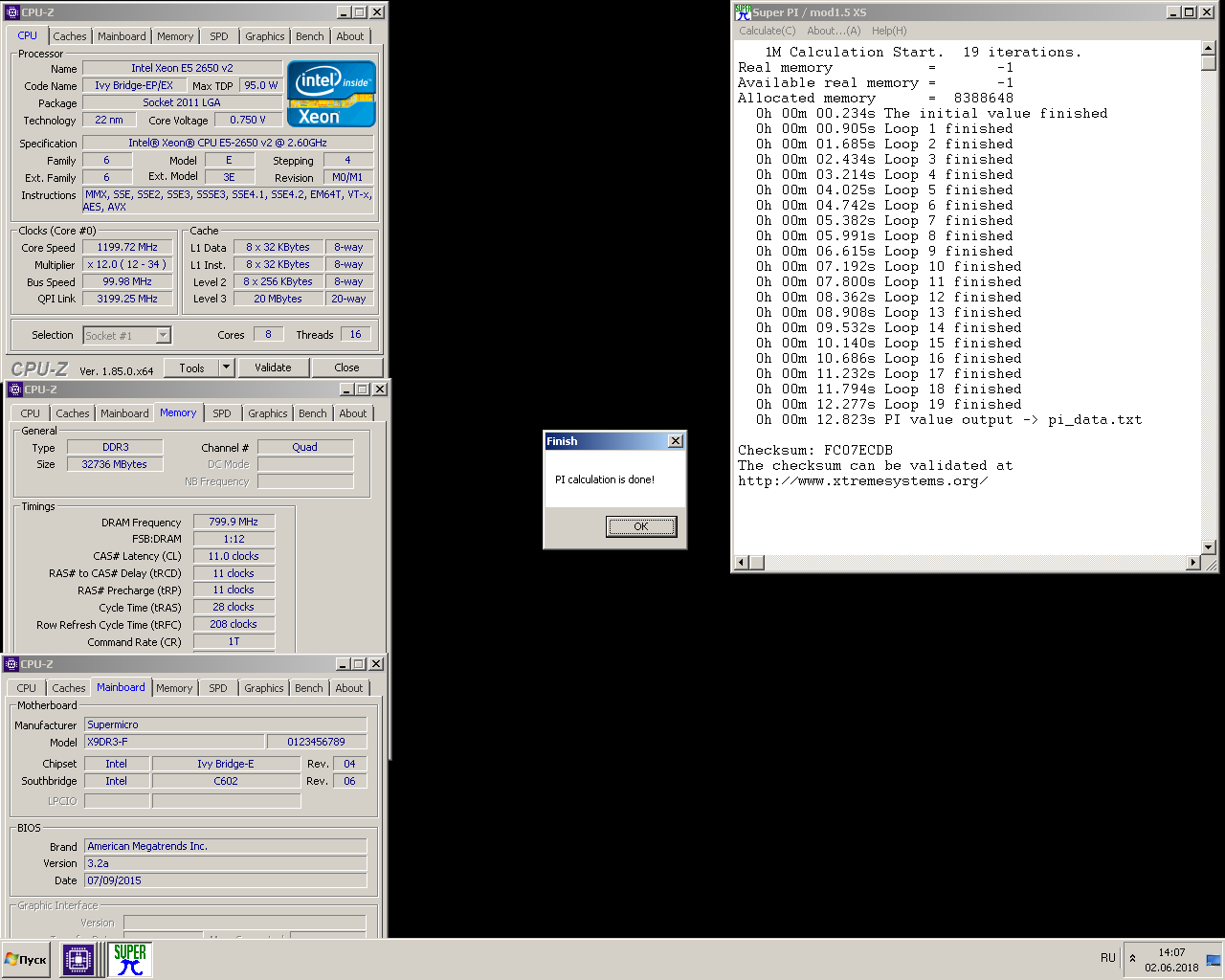The image size is (1225, 980).
Task: Open Super PI taskbar icon
Action: 129,959
